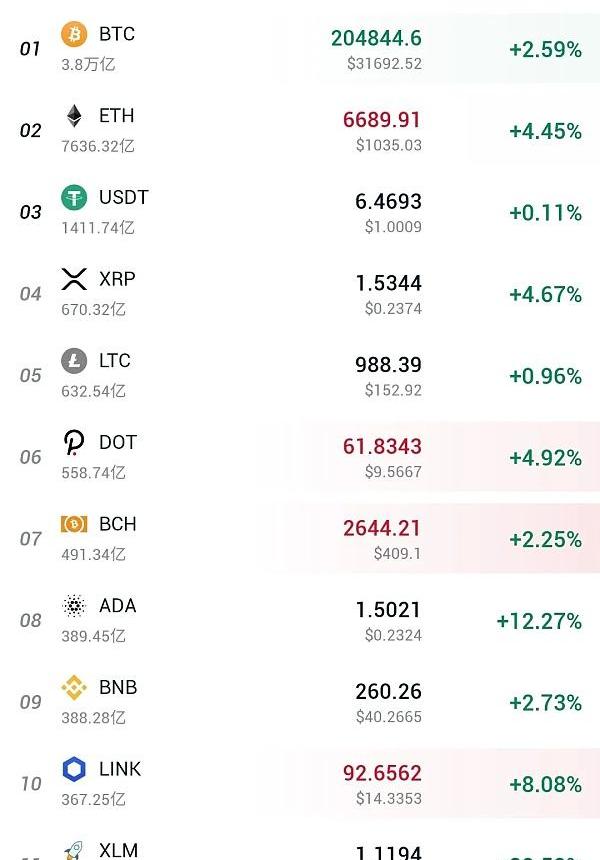600x860 pixels.
Task: Click the Stellar XLM rocket icon
Action: click(74, 850)
